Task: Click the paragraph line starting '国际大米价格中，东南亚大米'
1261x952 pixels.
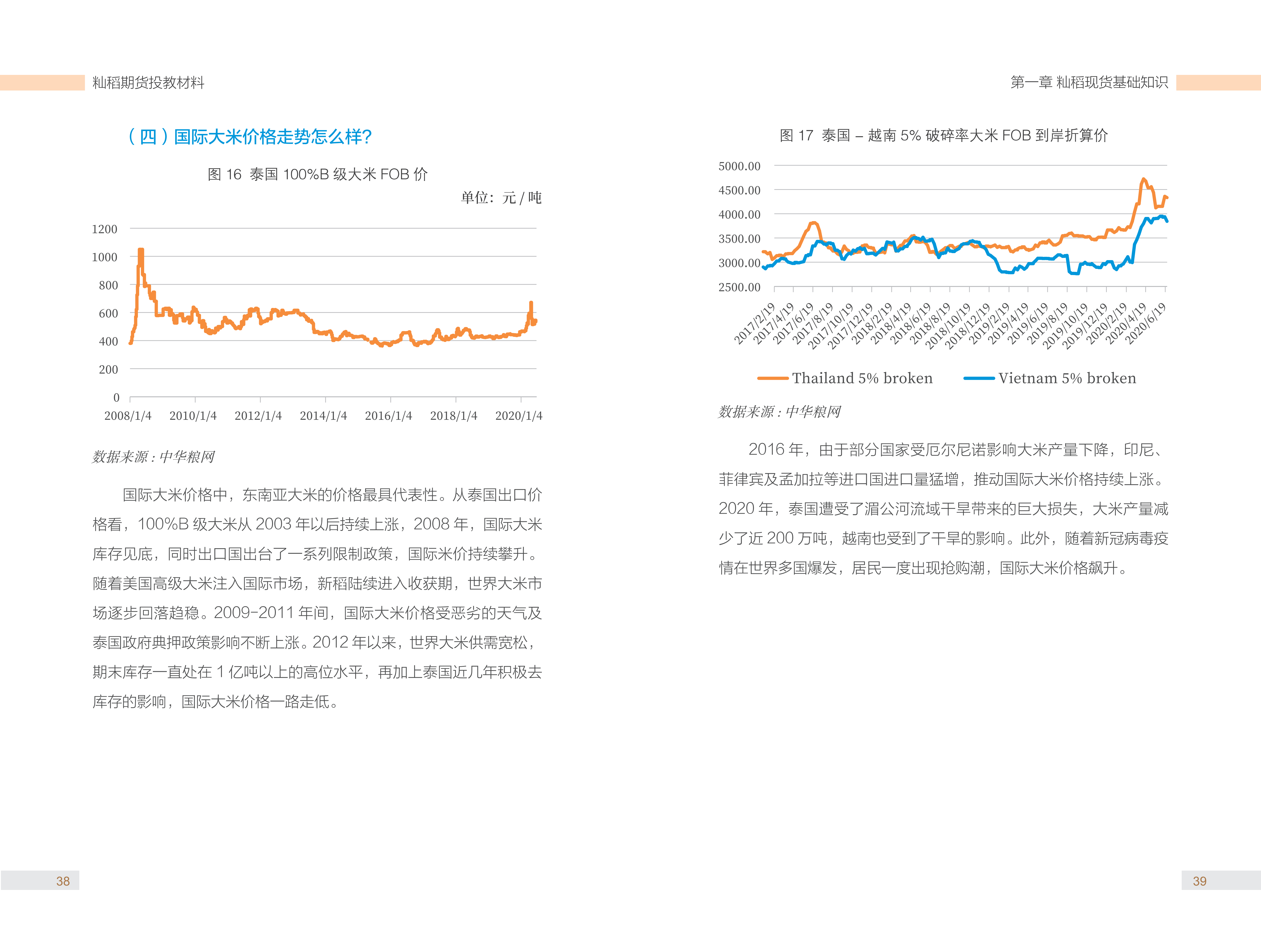Action: tap(332, 495)
